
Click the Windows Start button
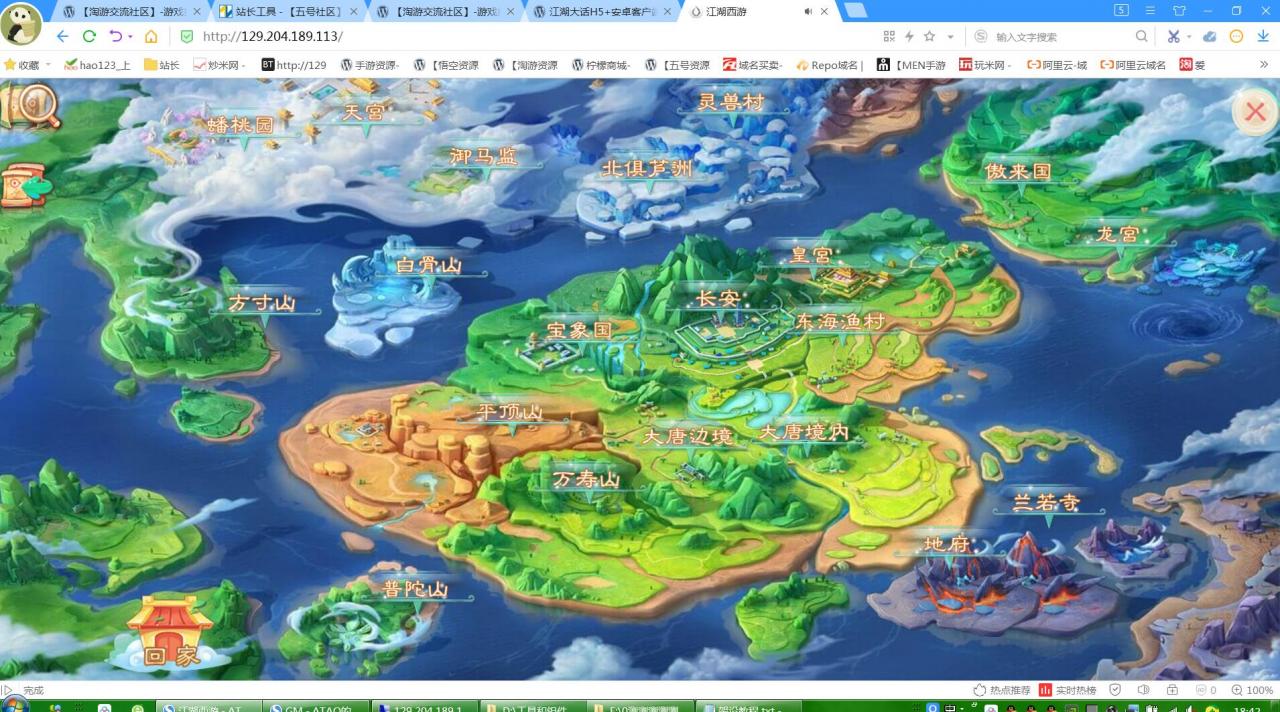point(14,706)
